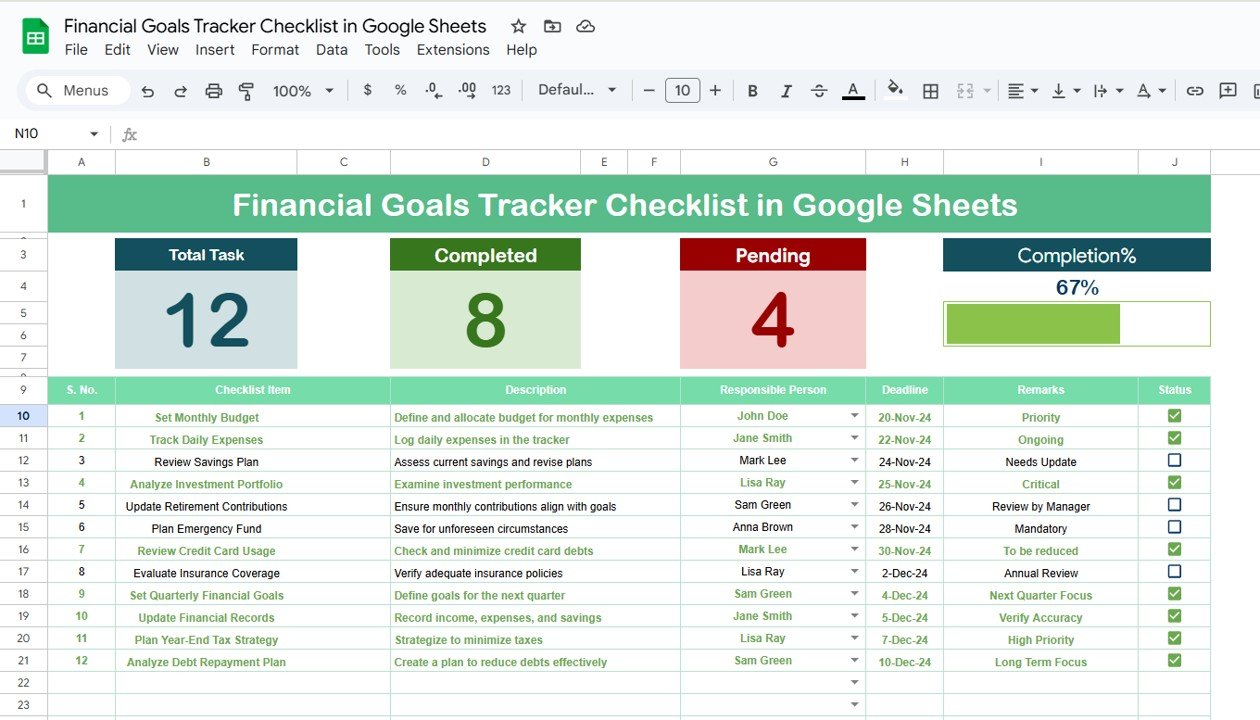Viewport: 1260px width, 720px height.
Task: Insert a link
Action: point(1195,91)
